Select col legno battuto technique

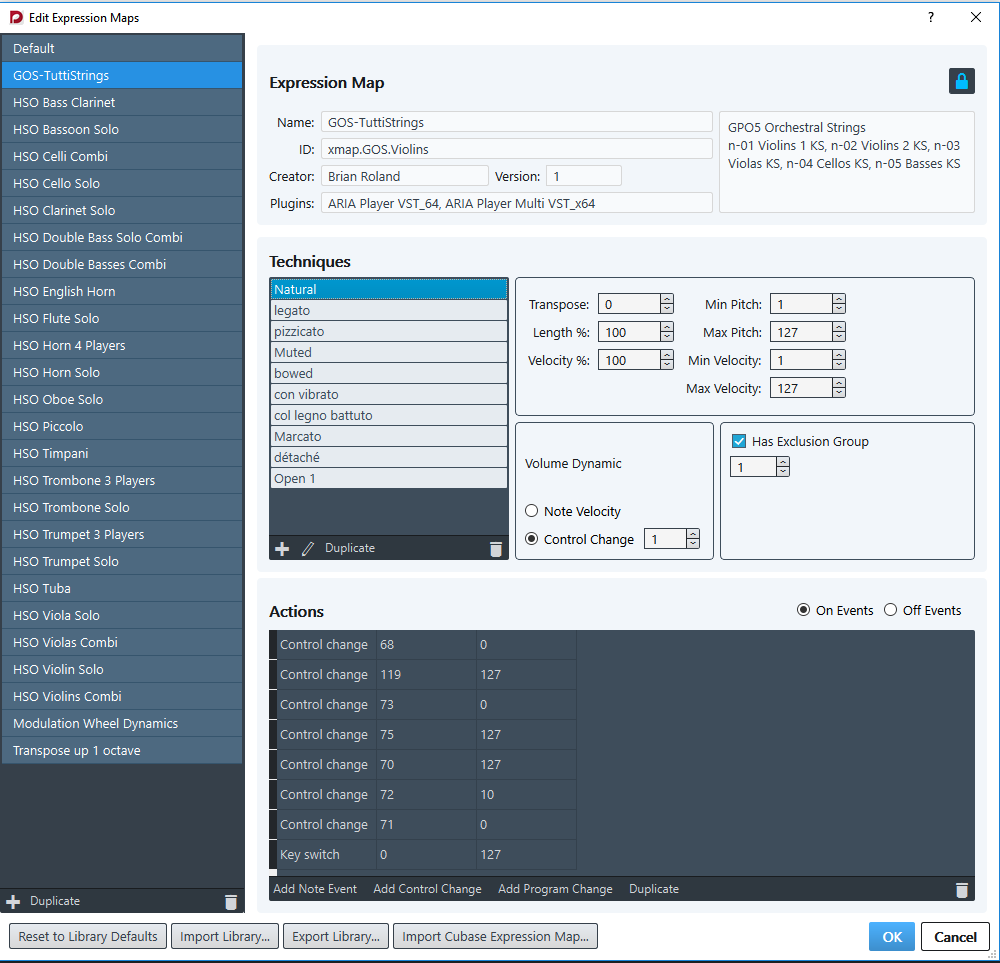389,415
